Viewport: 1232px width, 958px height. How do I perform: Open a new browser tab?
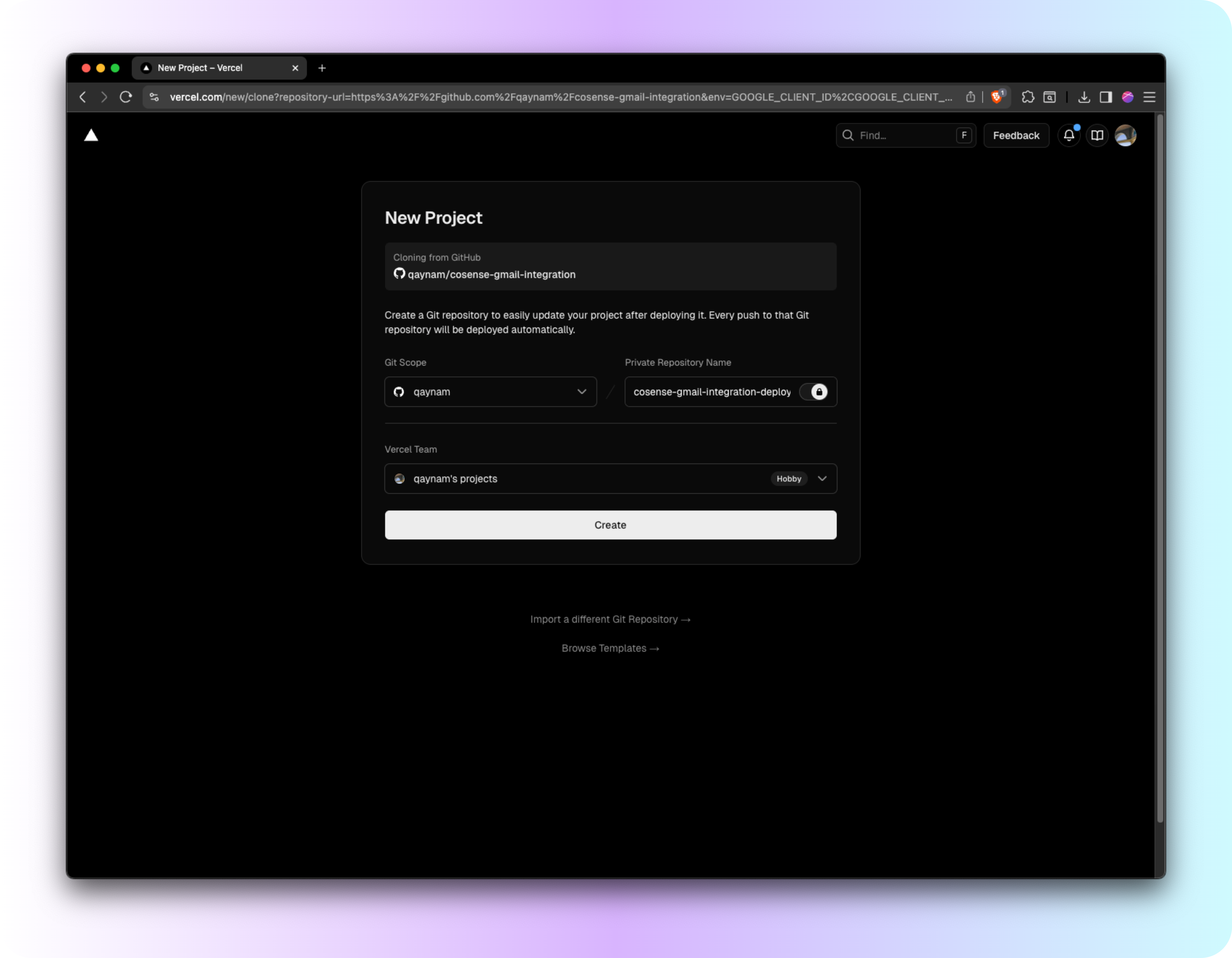point(322,68)
